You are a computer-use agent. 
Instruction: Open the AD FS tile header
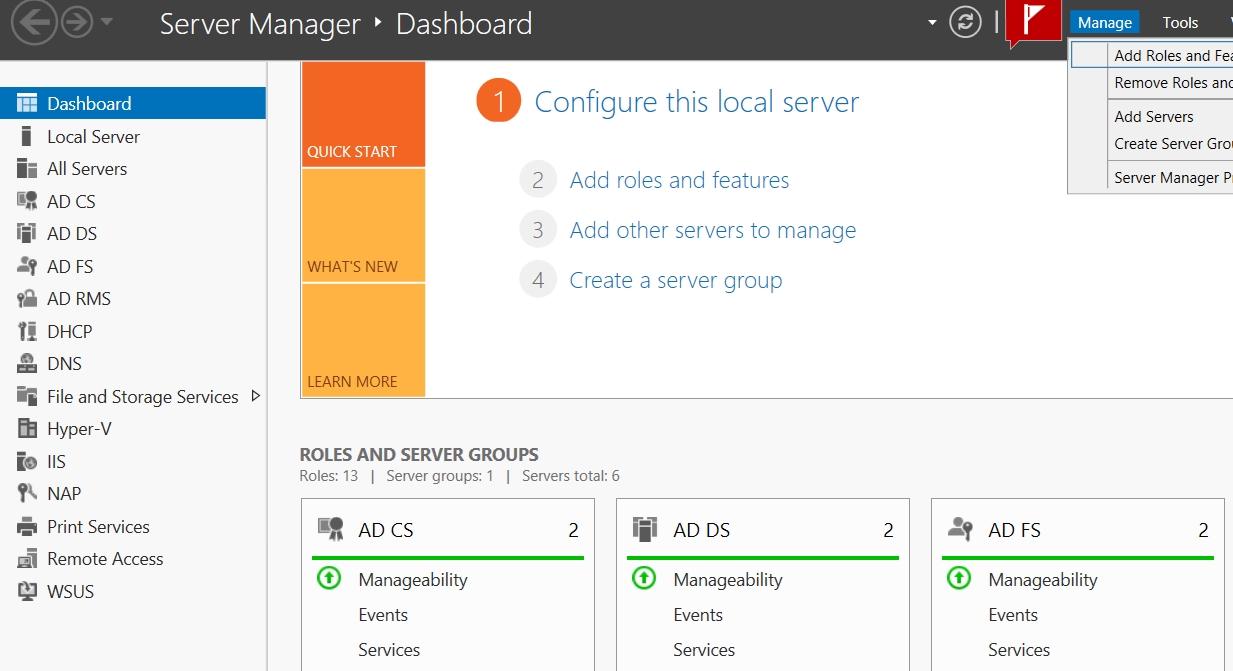click(x=1078, y=530)
